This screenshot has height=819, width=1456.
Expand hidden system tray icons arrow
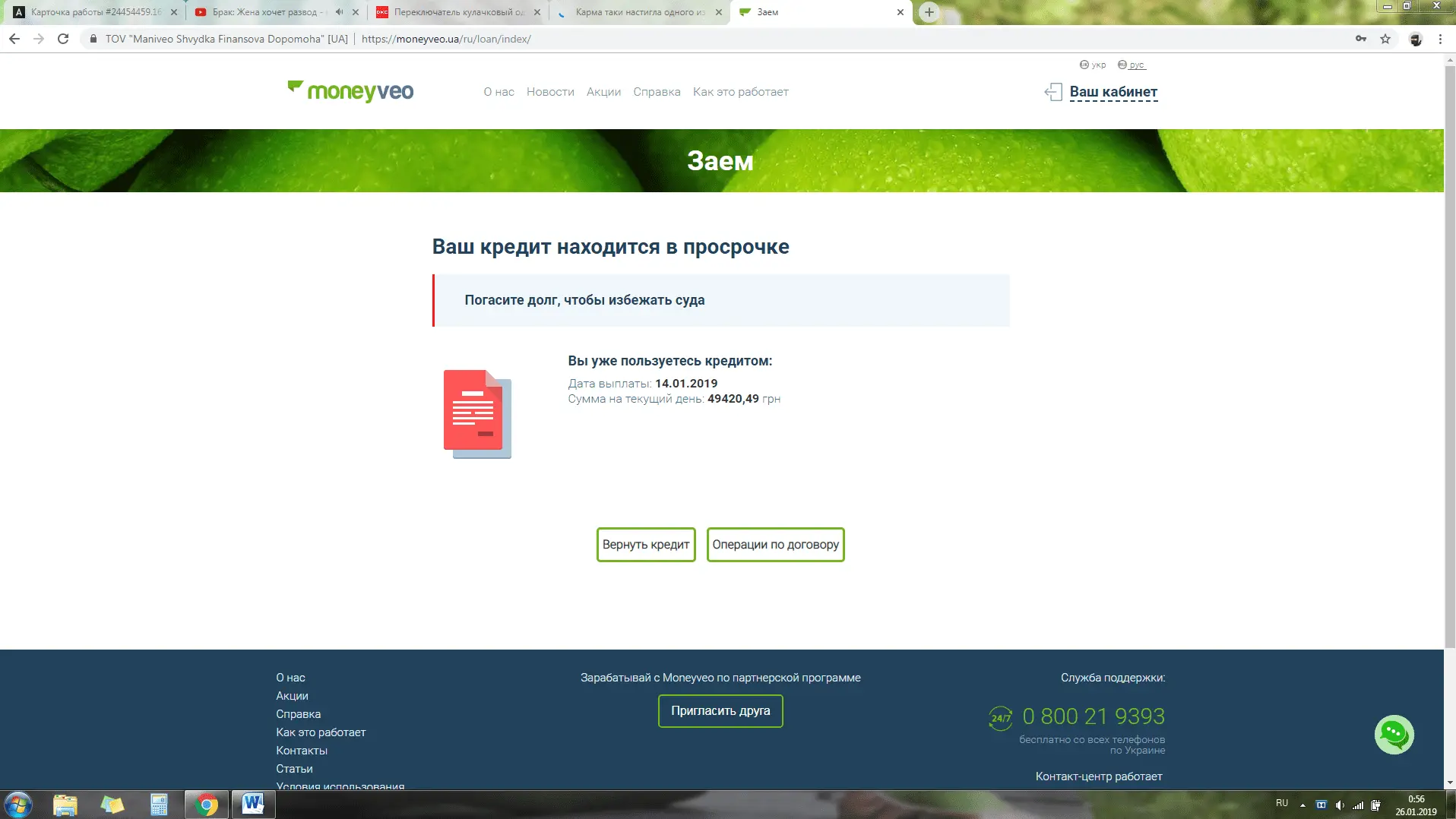coord(1302,805)
